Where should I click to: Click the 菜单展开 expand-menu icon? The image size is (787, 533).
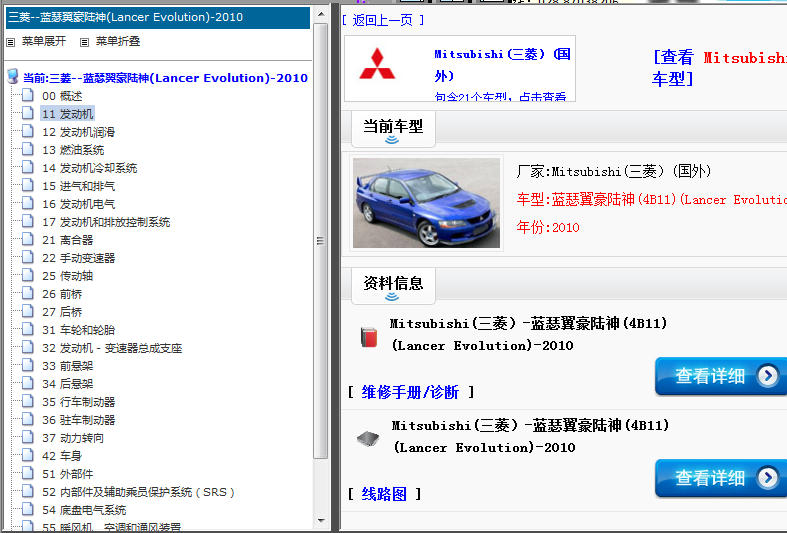point(11,43)
